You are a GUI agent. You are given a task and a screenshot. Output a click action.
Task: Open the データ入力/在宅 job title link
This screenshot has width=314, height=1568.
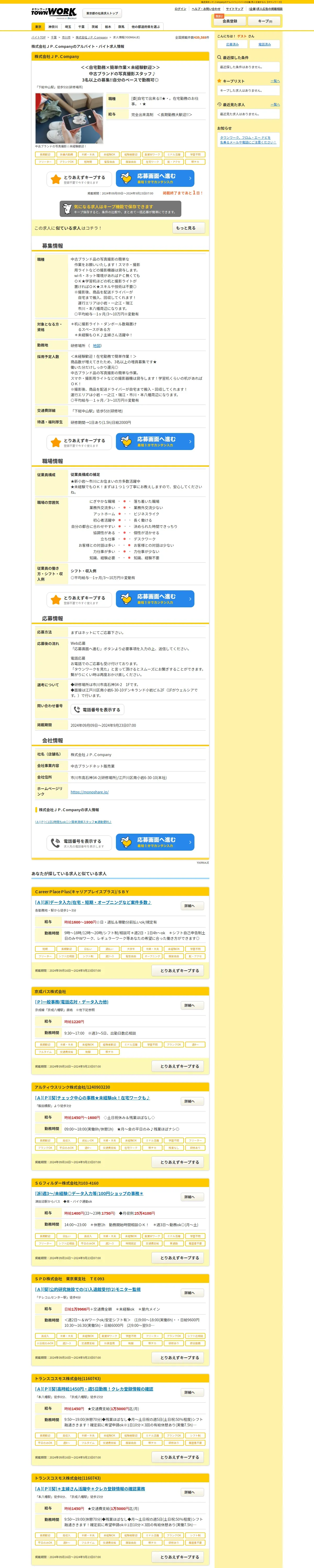click(93, 902)
